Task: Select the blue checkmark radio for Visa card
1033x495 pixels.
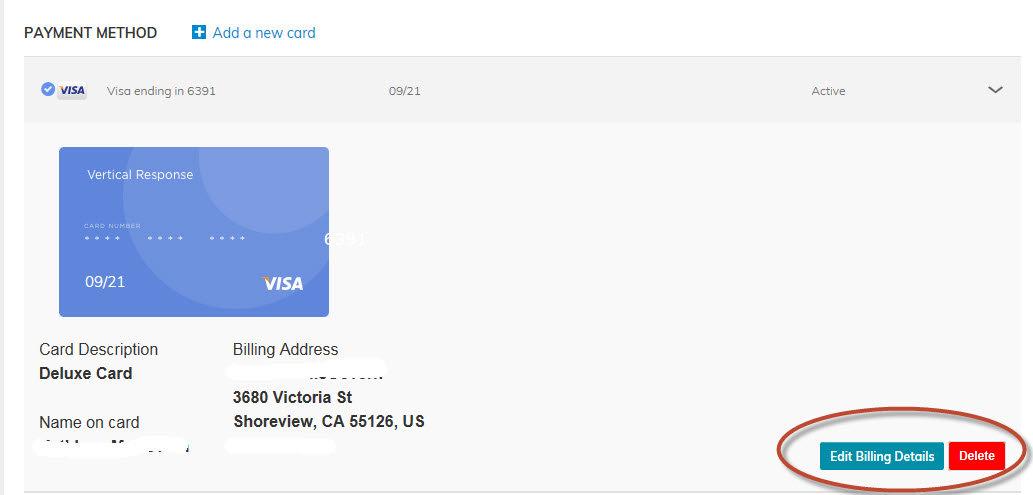Action: pos(47,90)
